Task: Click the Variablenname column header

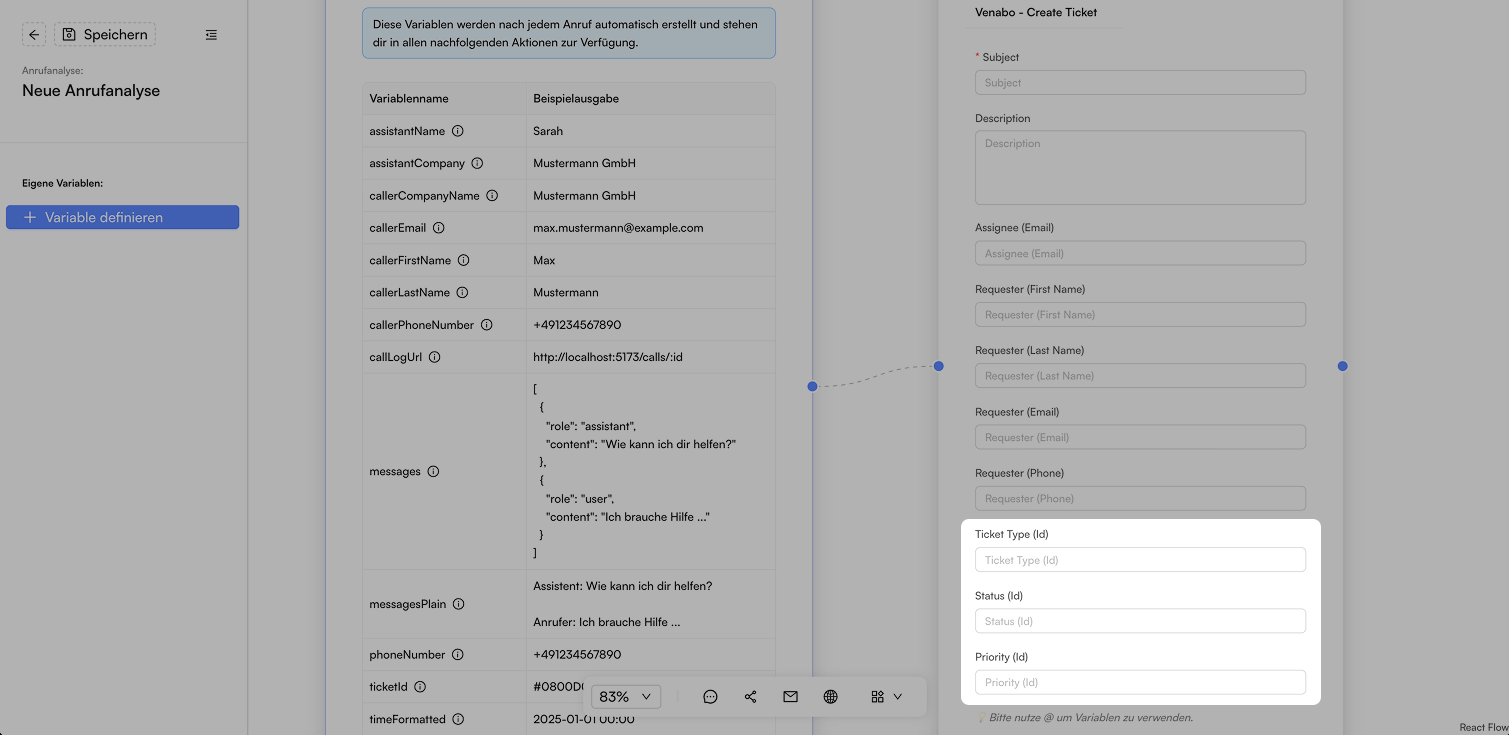Action: 409,99
